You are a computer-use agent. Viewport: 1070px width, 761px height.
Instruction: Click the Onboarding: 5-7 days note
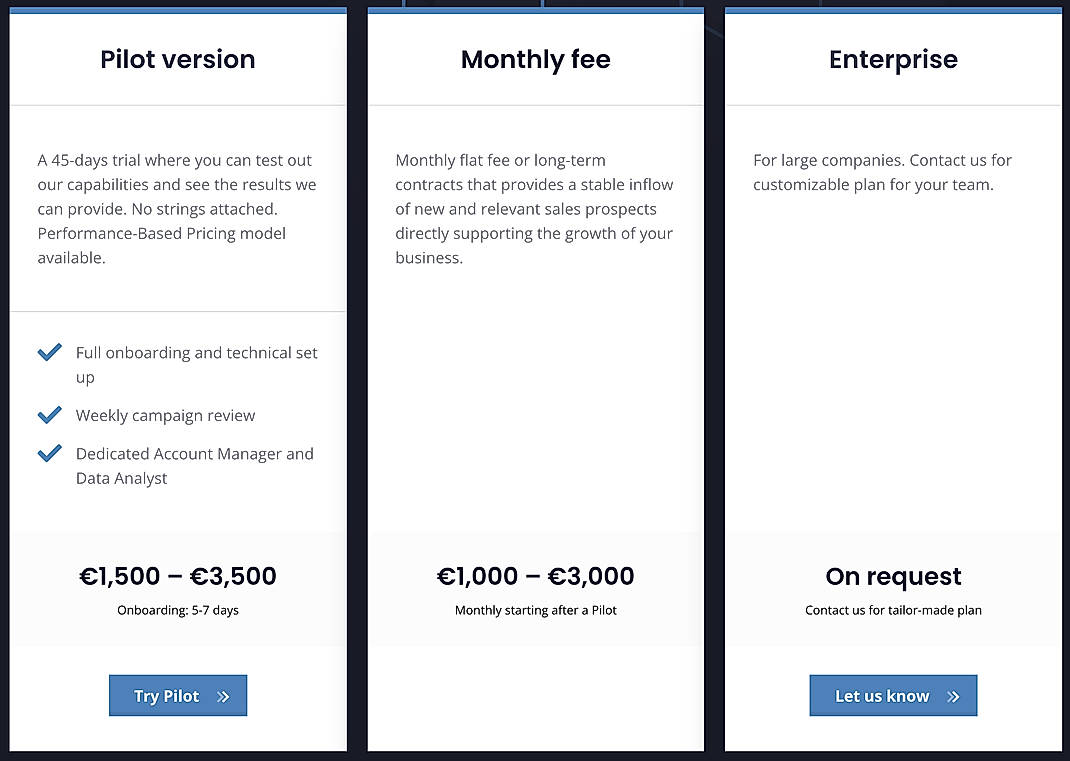[x=178, y=610]
